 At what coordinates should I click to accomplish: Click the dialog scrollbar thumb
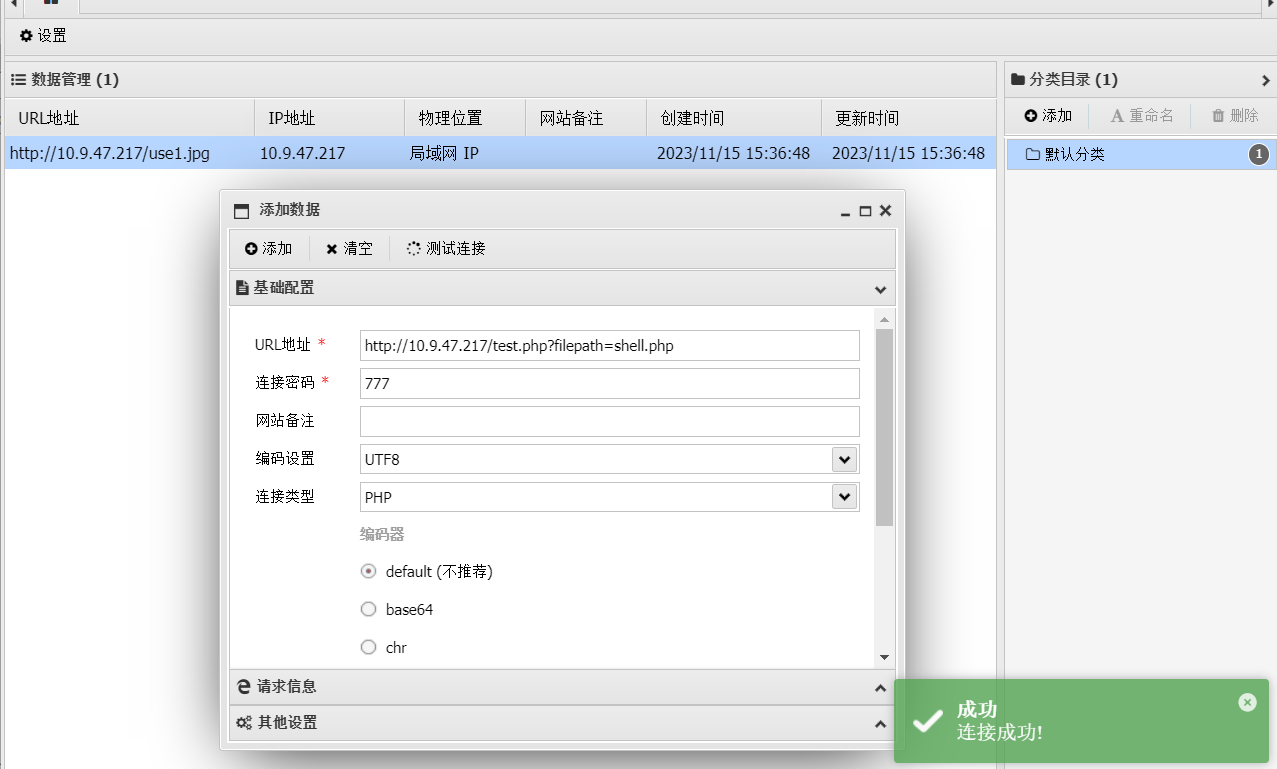(884, 427)
